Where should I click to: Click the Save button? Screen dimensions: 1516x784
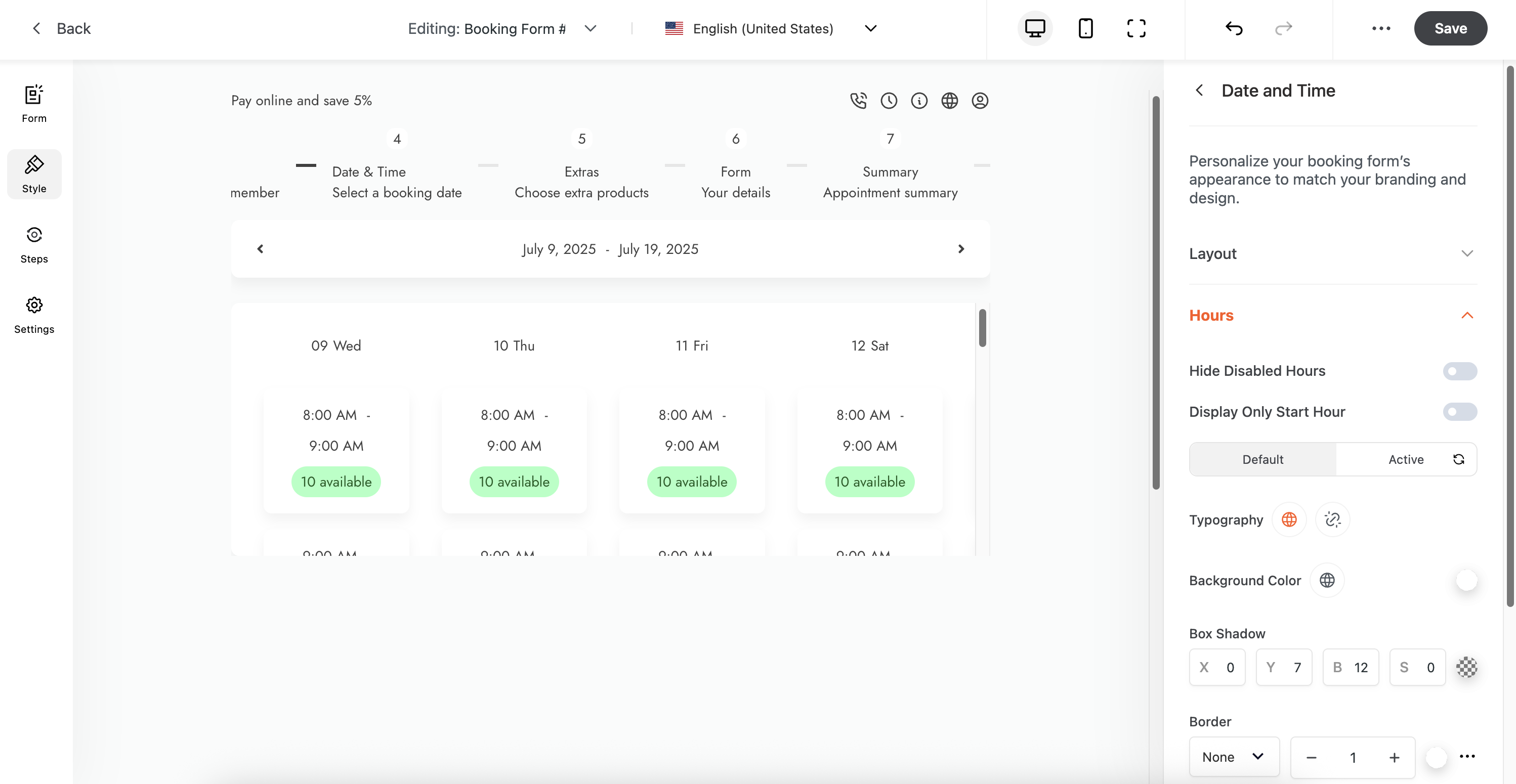tap(1450, 28)
